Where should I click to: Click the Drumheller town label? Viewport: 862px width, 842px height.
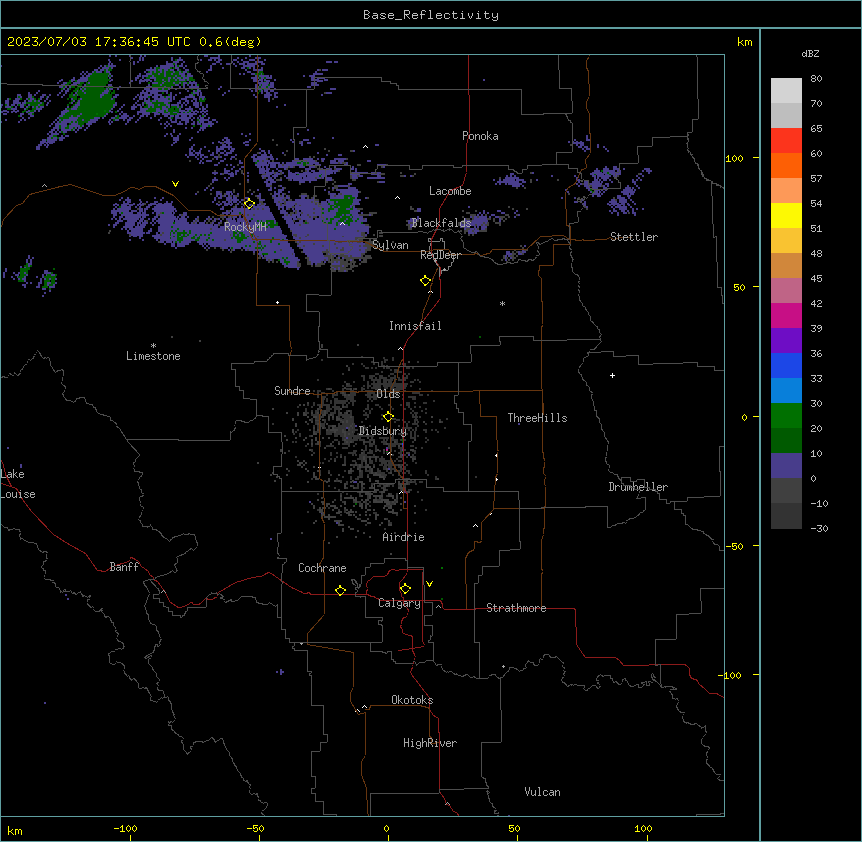pyautogui.click(x=638, y=487)
